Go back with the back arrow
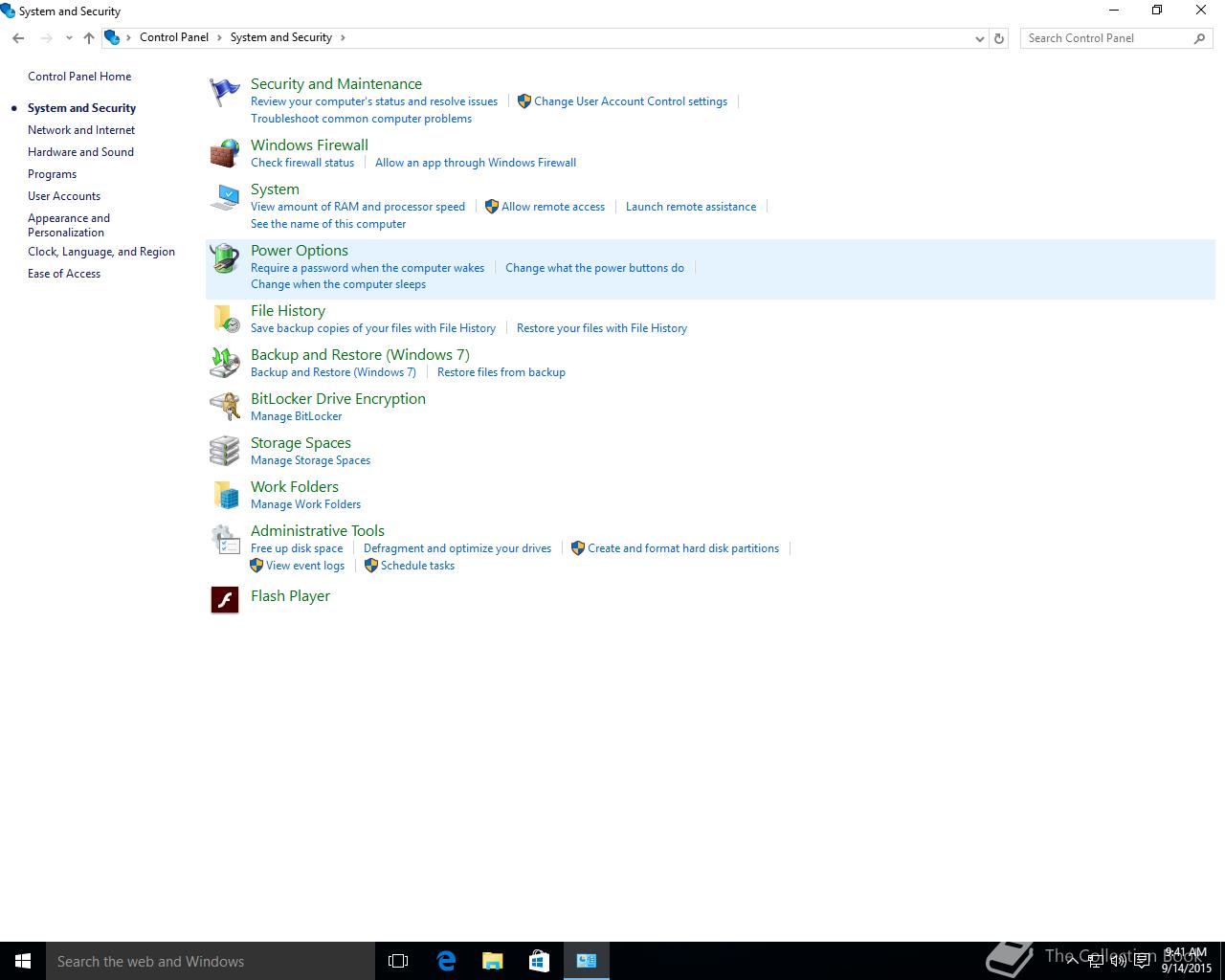 [x=18, y=38]
